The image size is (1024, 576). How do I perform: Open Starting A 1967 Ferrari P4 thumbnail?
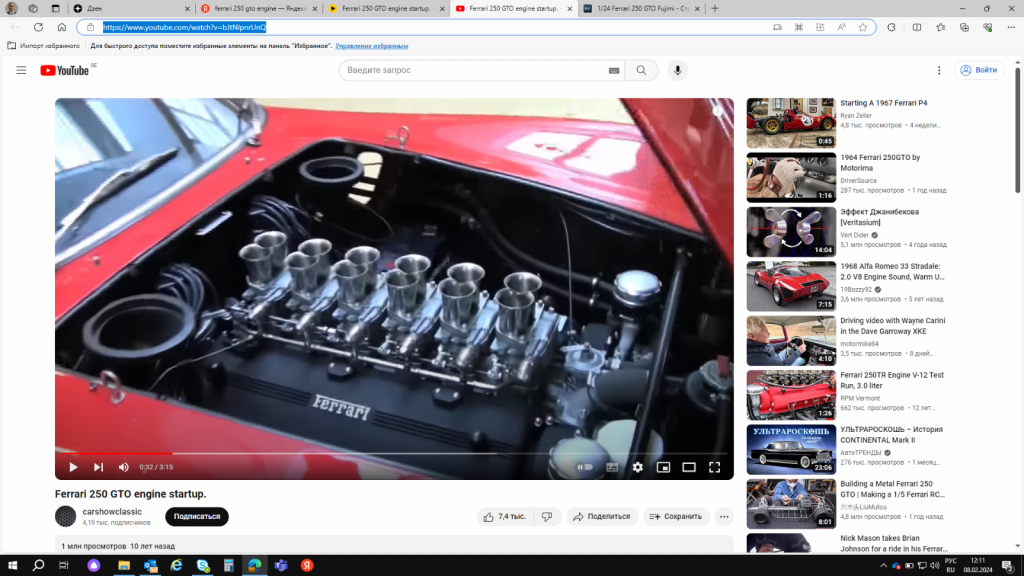(791, 122)
